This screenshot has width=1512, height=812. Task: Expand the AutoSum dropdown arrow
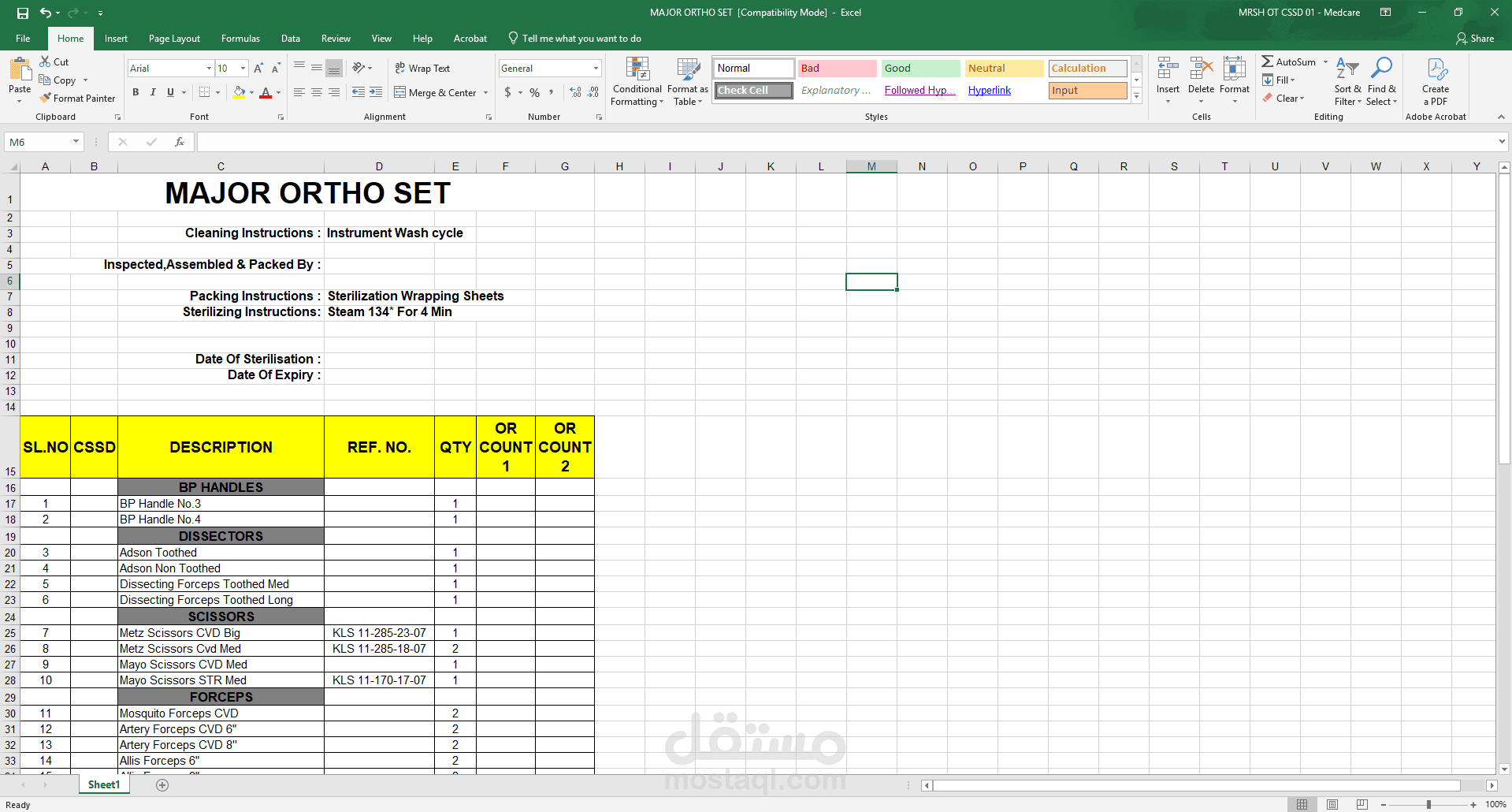tap(1325, 61)
